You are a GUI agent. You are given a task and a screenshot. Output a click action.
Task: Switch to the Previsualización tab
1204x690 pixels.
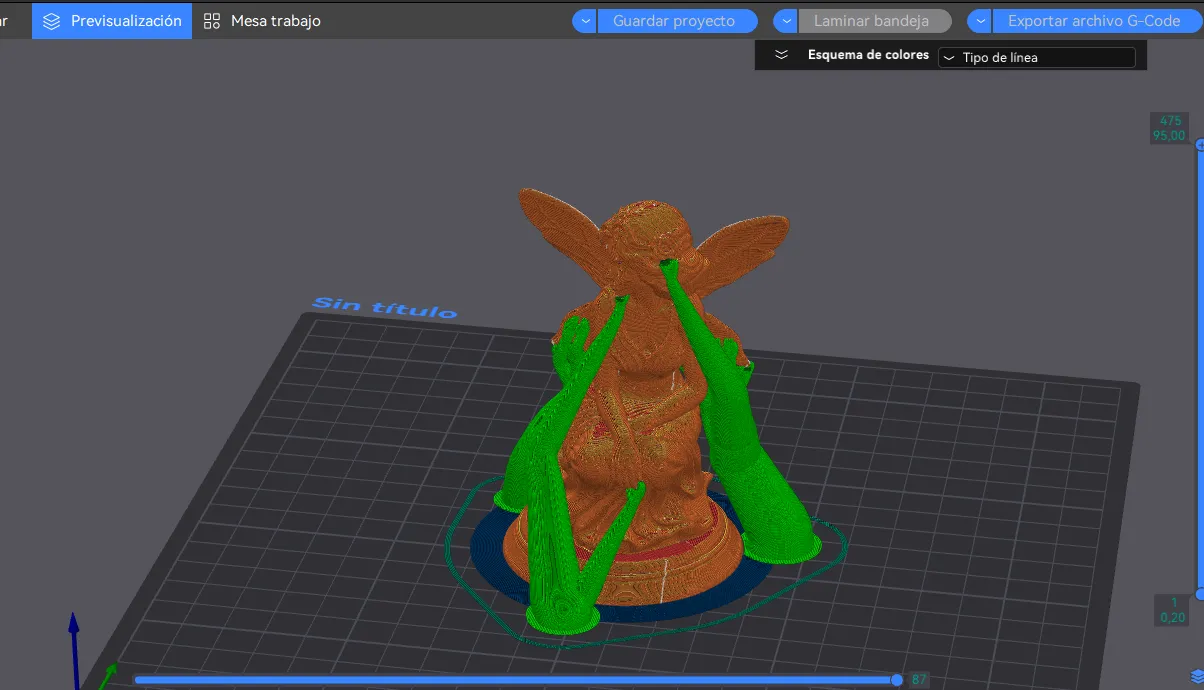[x=112, y=21]
